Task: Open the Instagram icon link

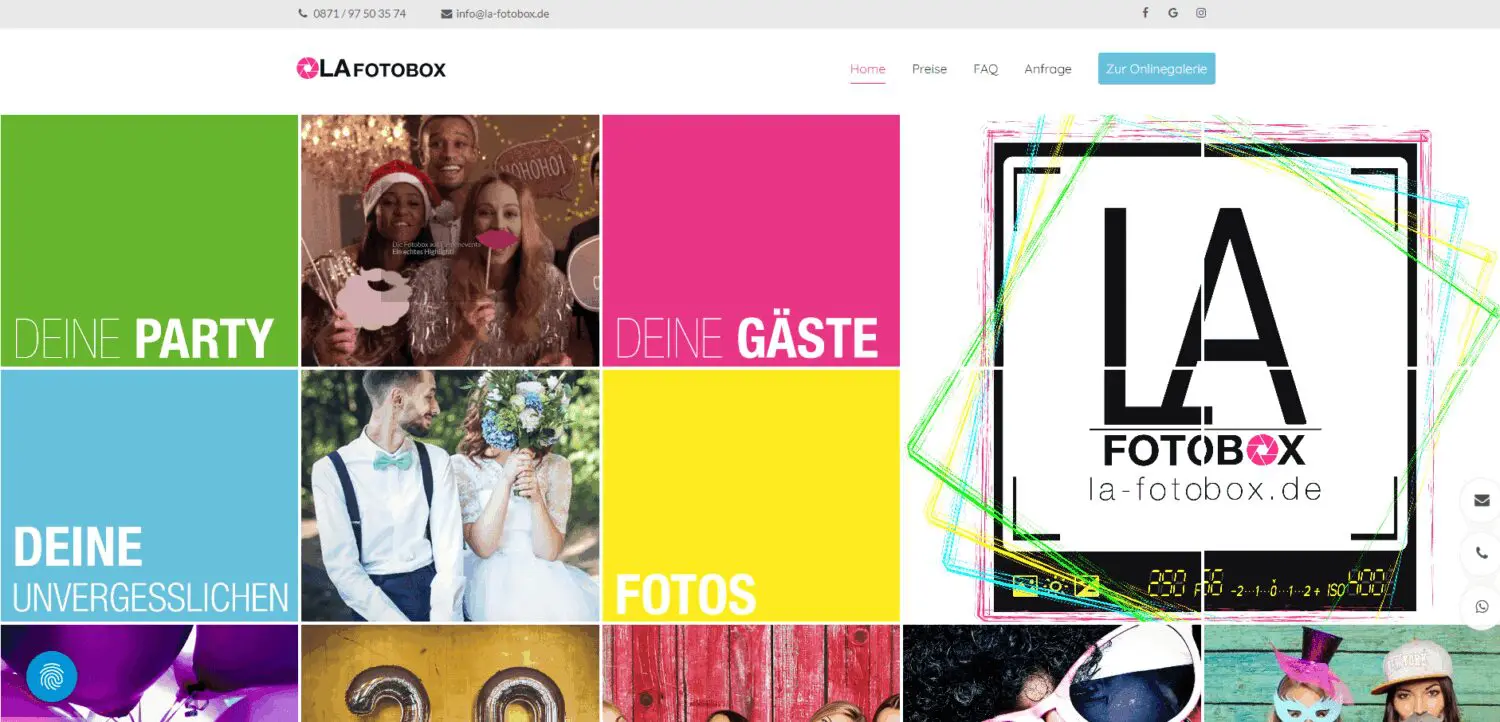Action: coord(1201,13)
